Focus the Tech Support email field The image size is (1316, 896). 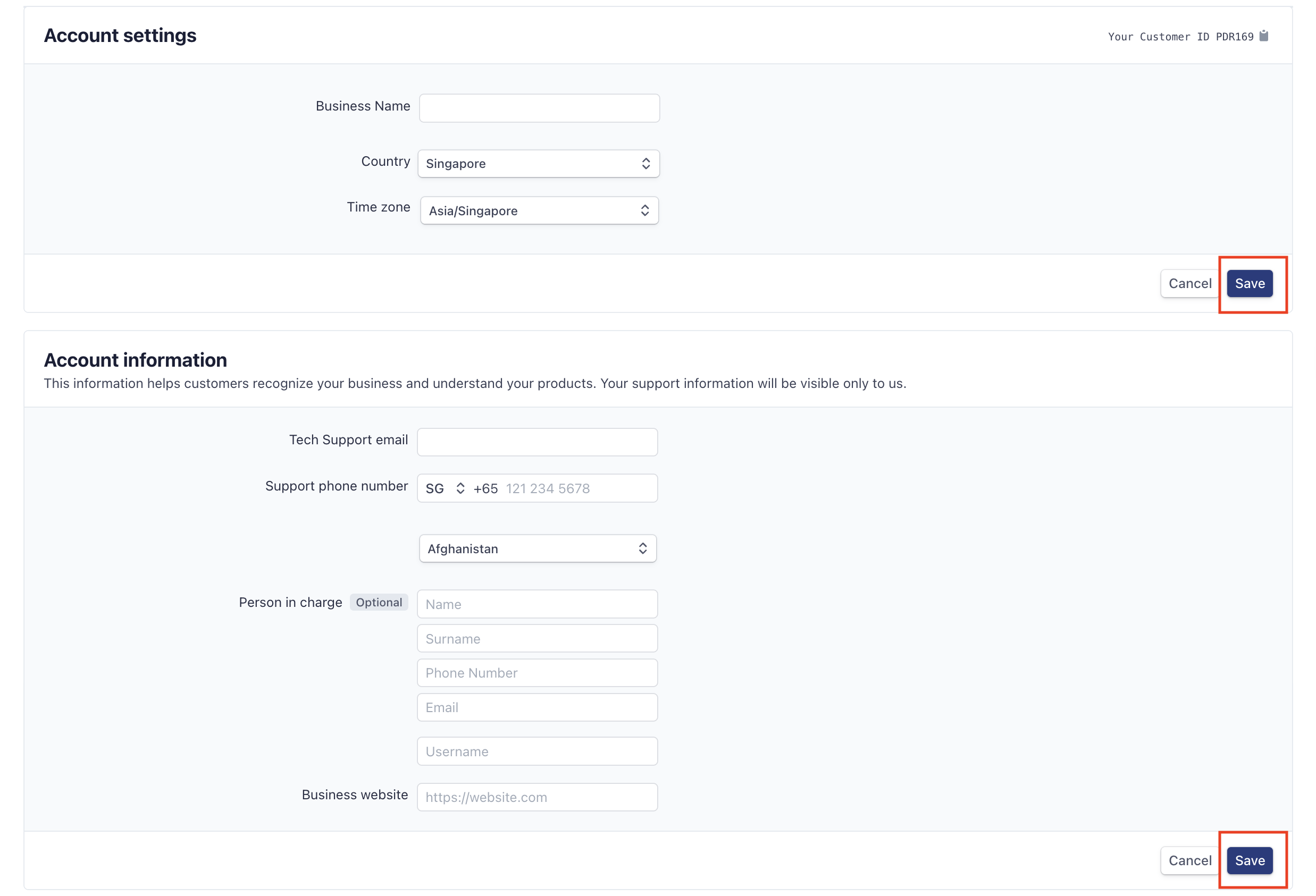click(537, 442)
